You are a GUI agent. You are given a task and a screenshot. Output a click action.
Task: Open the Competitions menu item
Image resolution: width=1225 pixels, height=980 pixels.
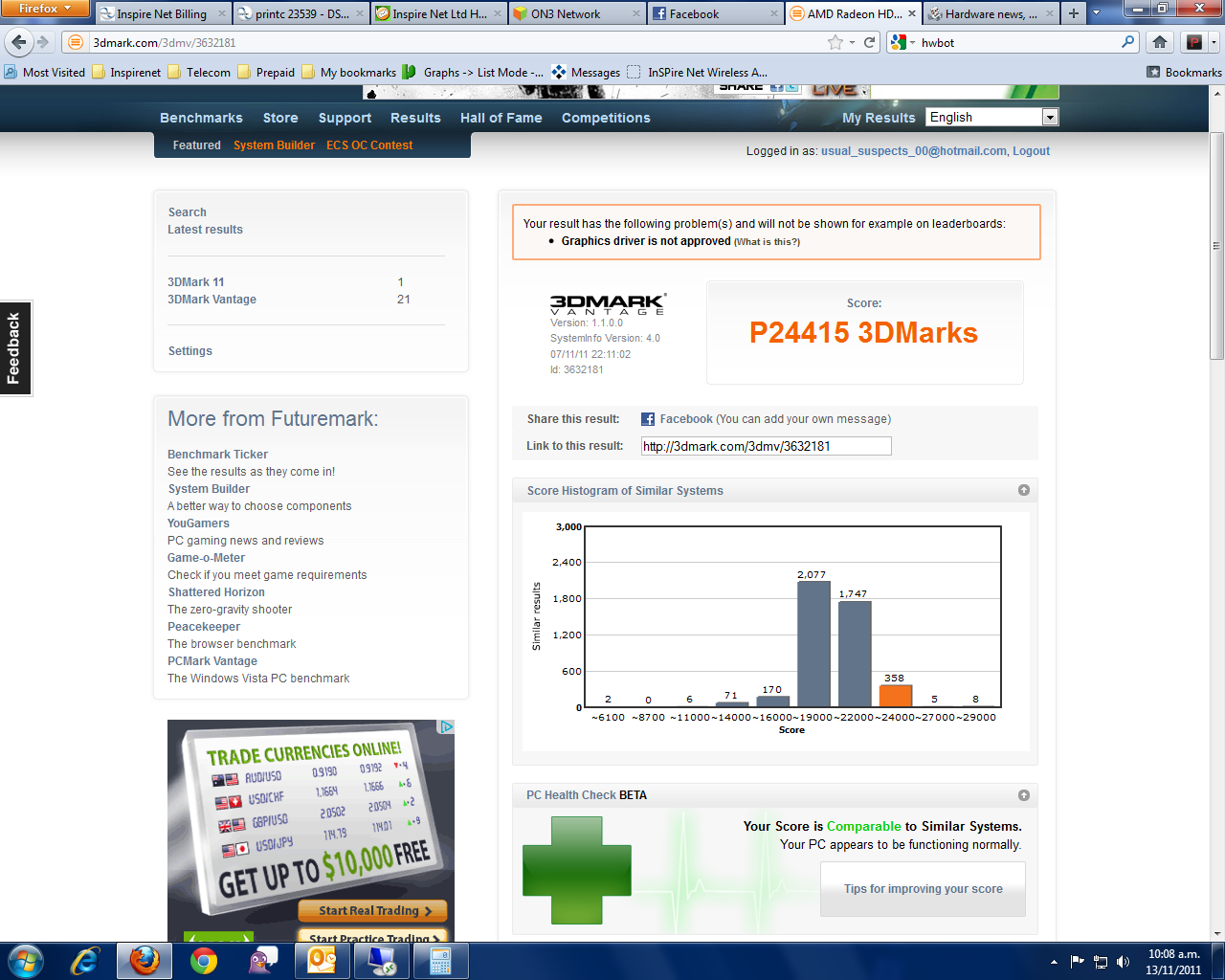tap(606, 118)
